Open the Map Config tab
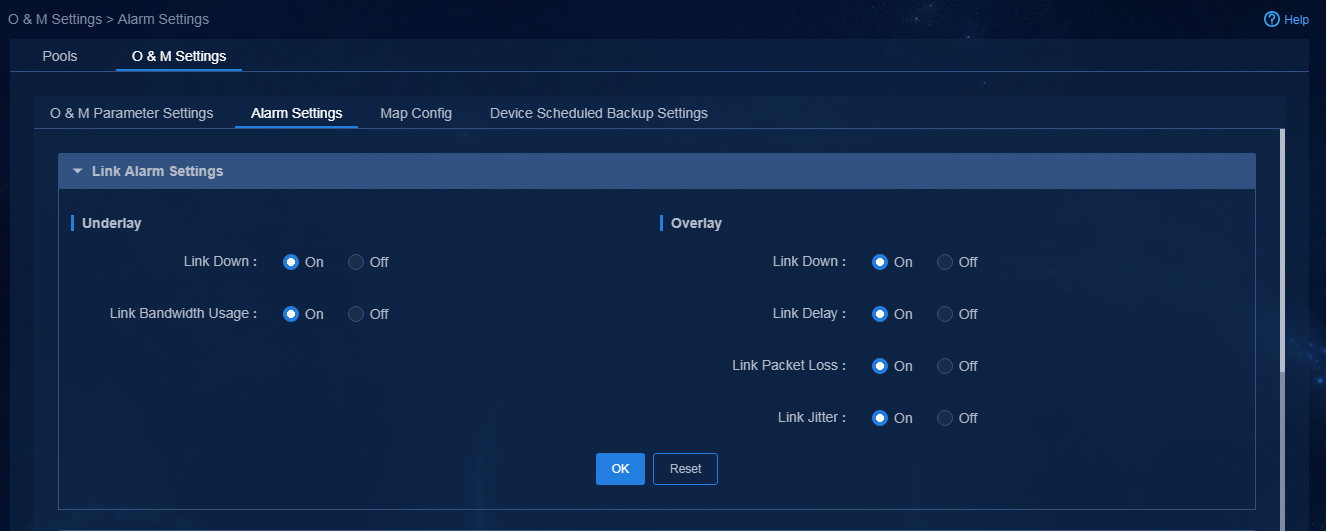The width and height of the screenshot is (1326, 531). pos(416,113)
